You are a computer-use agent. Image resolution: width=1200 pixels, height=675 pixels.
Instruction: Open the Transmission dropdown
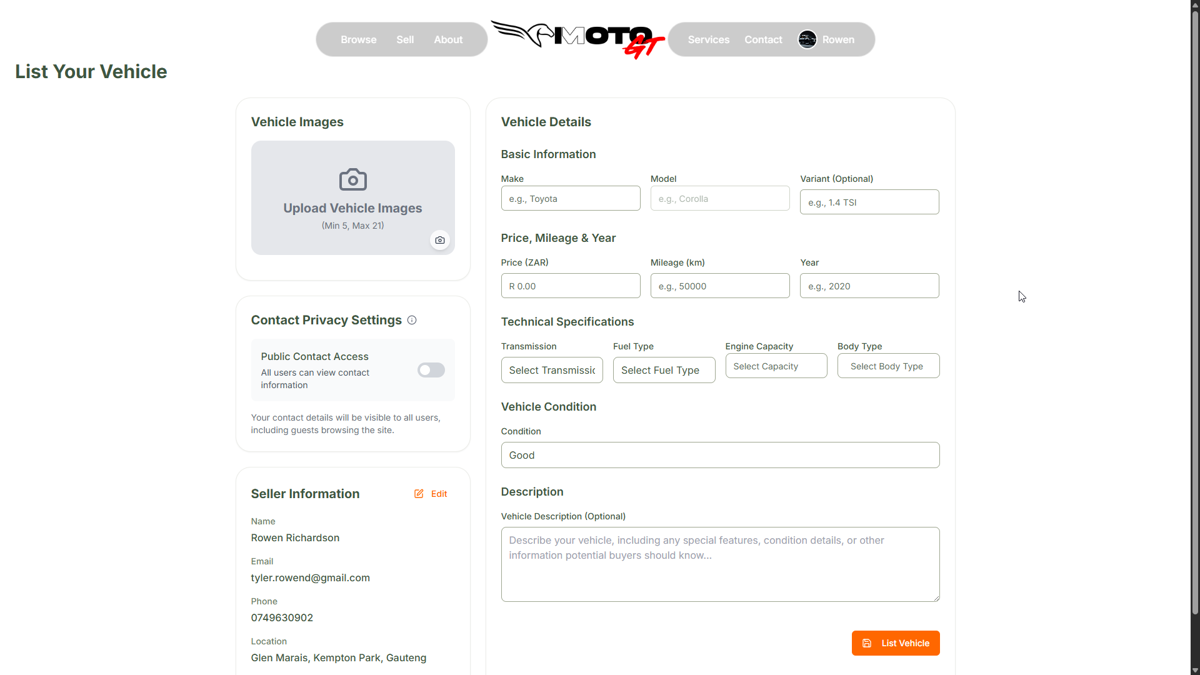click(x=552, y=370)
